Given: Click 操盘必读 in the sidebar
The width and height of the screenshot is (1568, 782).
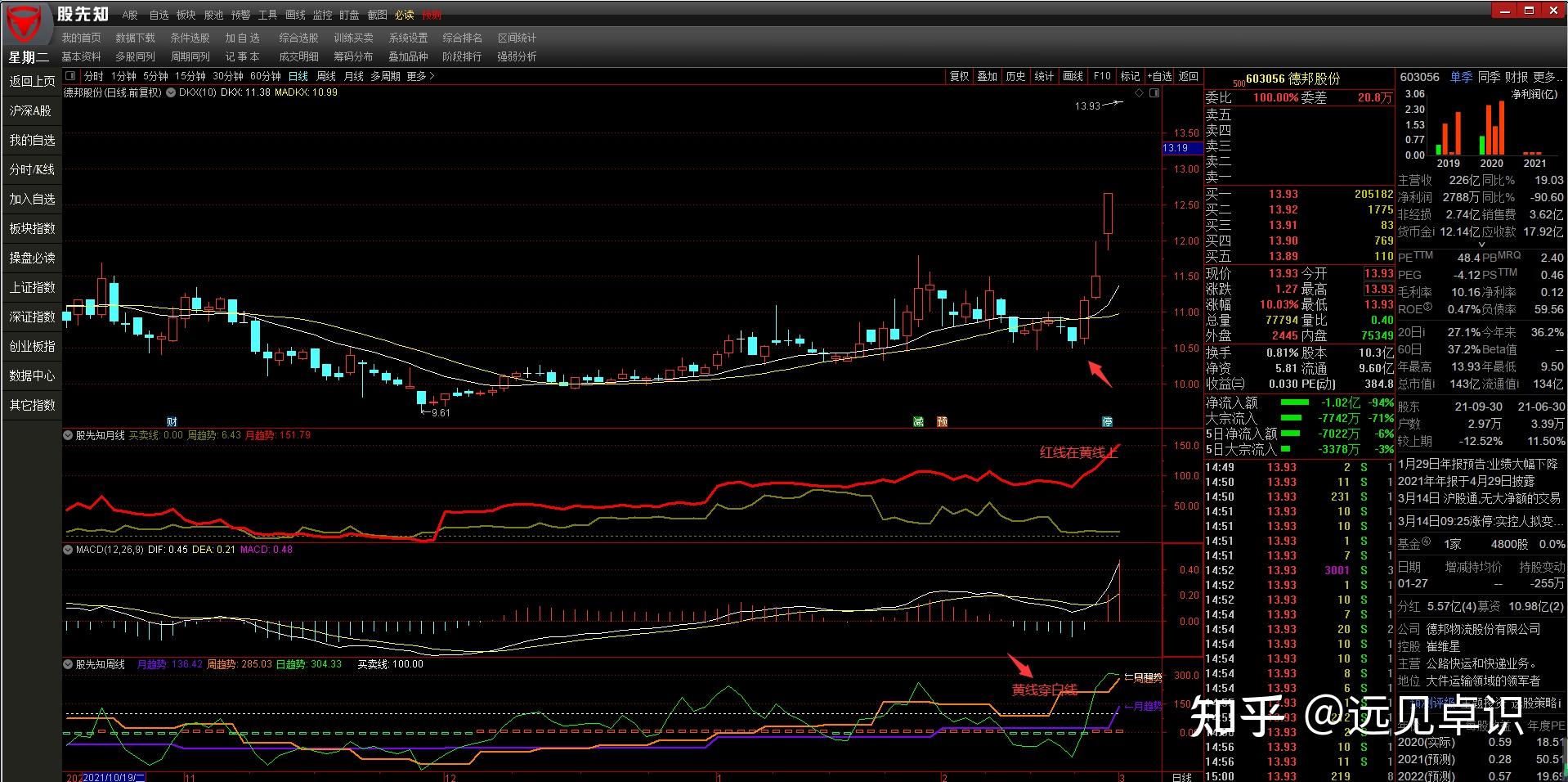Looking at the screenshot, I should coord(32,258).
